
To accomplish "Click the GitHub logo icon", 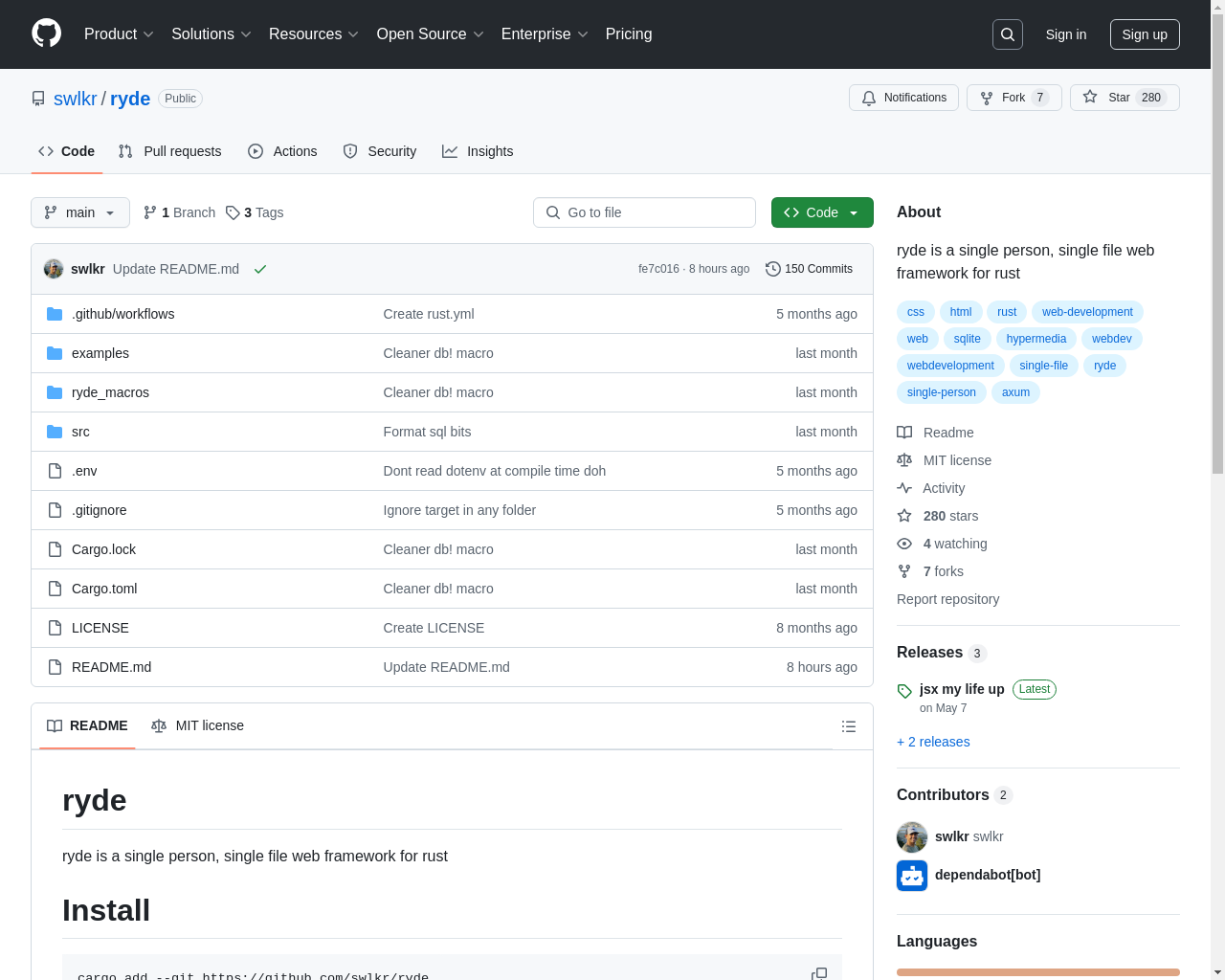I will pyautogui.click(x=47, y=33).
